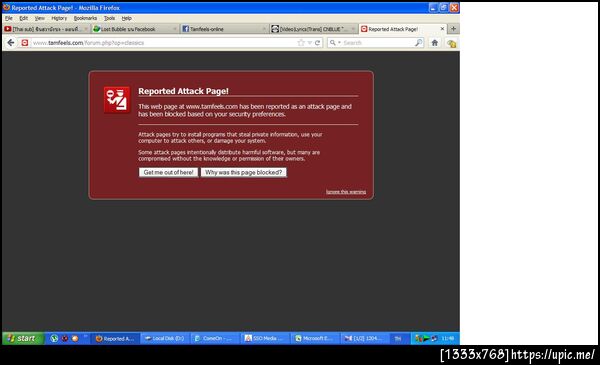
Task: Minimize the Firefox window
Action: pos(433,8)
